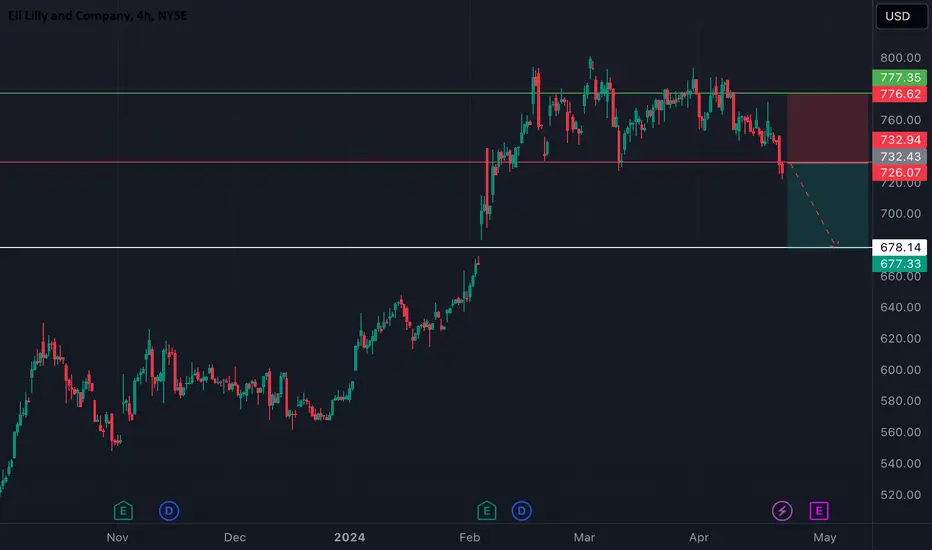
Task: Click the 760.00 price axis label
Action: [x=900, y=120]
